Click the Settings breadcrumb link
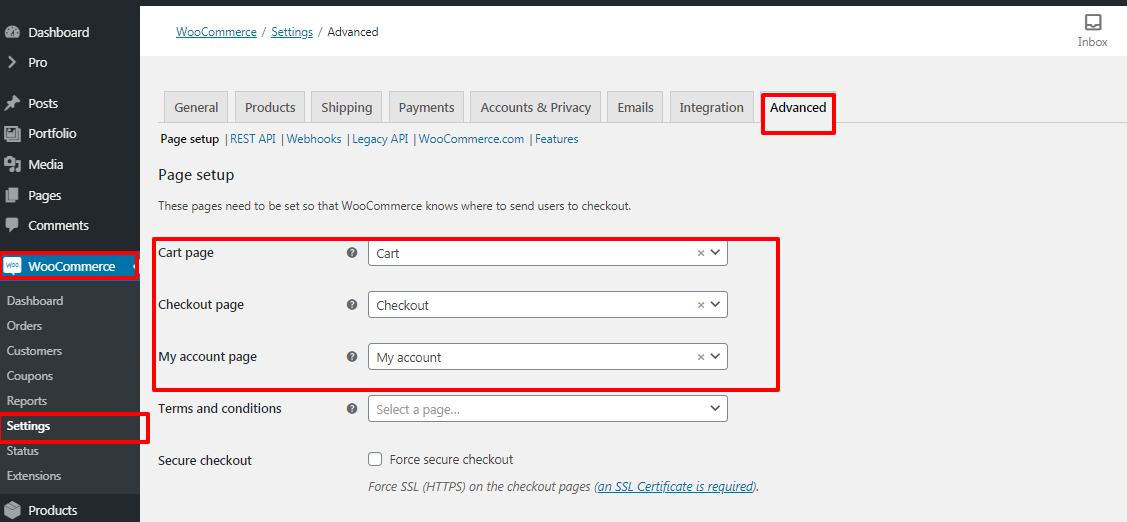The image size is (1127, 522). coord(292,32)
